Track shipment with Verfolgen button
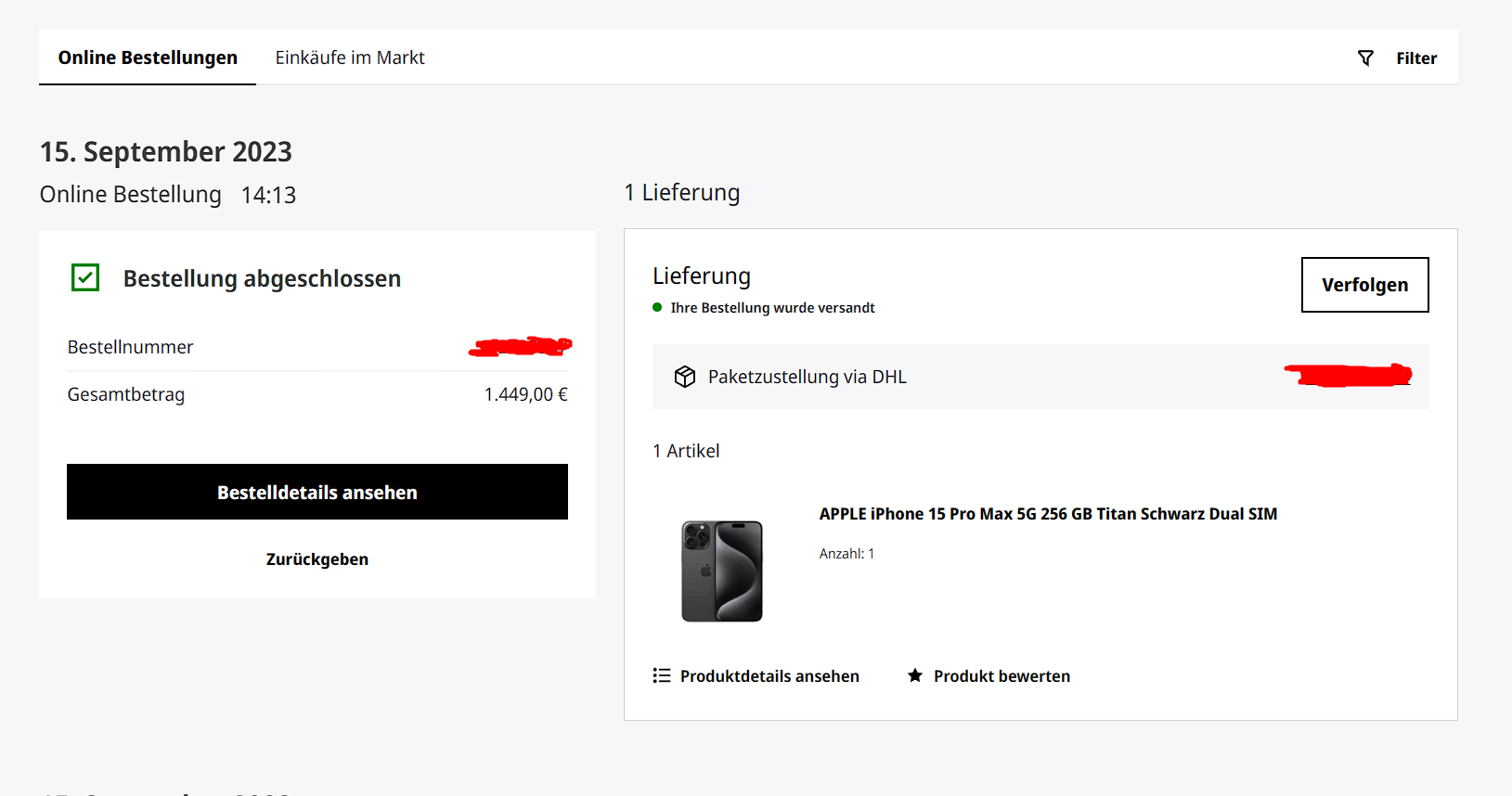This screenshot has width=1512, height=796. pyautogui.click(x=1364, y=285)
